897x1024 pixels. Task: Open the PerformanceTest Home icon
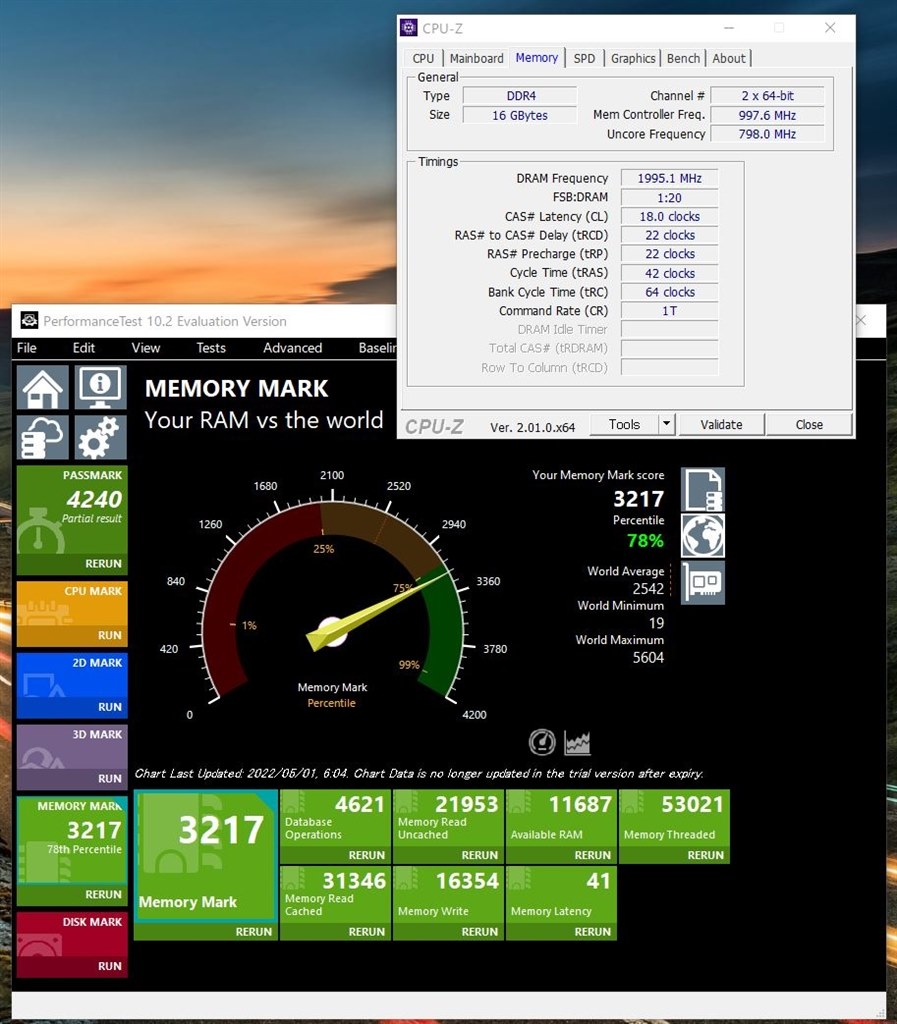coord(42,387)
